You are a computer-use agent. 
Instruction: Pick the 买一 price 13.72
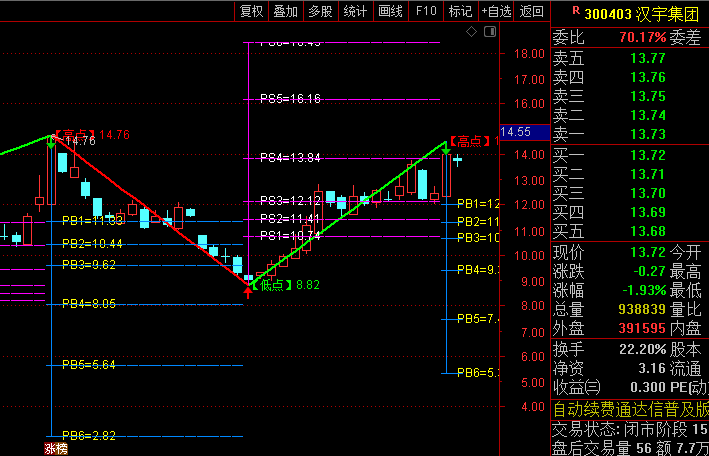click(648, 155)
